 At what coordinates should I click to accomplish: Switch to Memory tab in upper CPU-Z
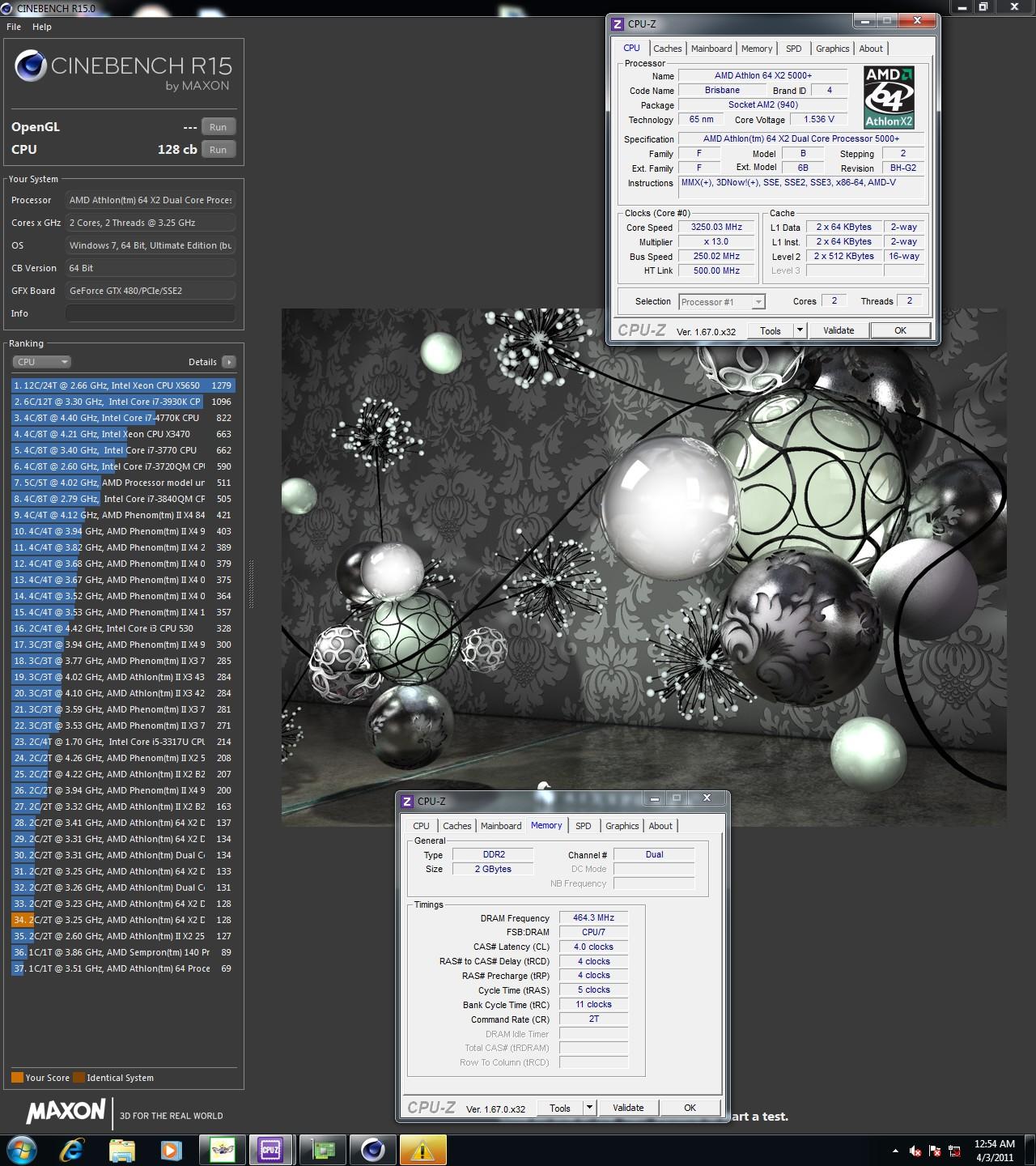pos(757,49)
